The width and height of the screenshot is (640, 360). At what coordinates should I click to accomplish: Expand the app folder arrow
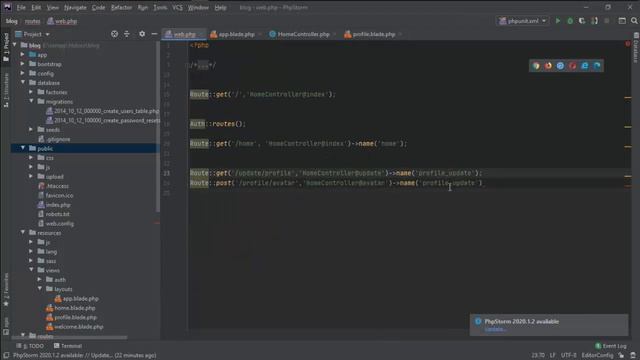(x=22, y=54)
